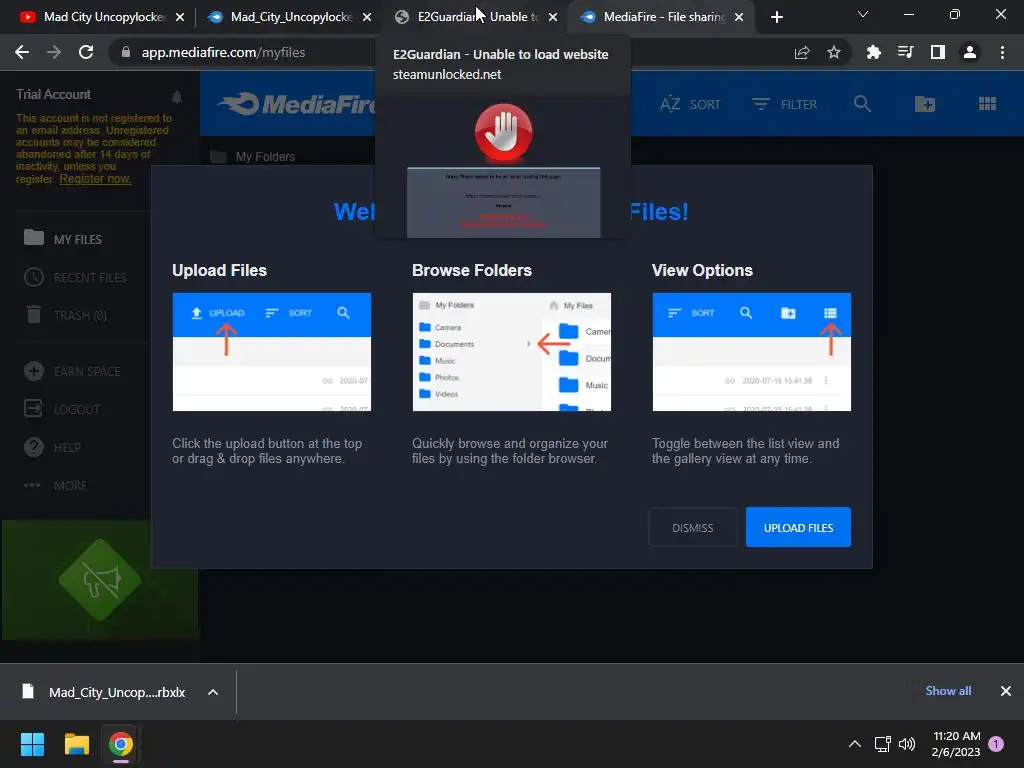The image size is (1024, 768).
Task: Open notification center badge
Action: coord(996,744)
